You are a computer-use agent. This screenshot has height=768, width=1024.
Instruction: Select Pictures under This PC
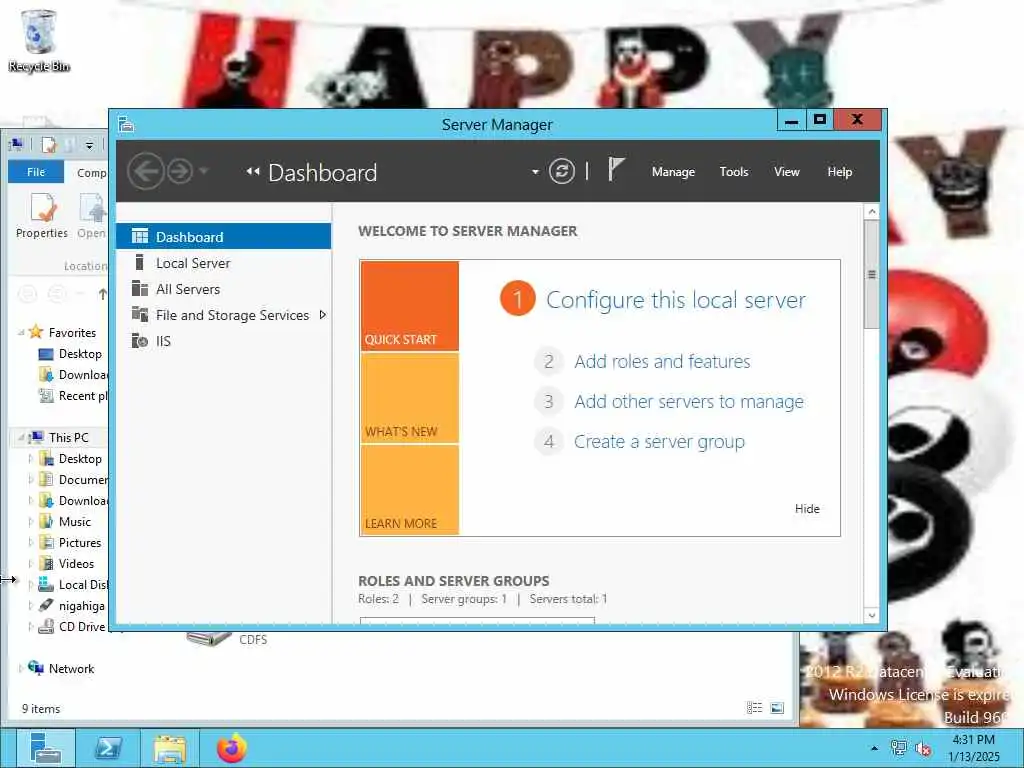tap(80, 542)
